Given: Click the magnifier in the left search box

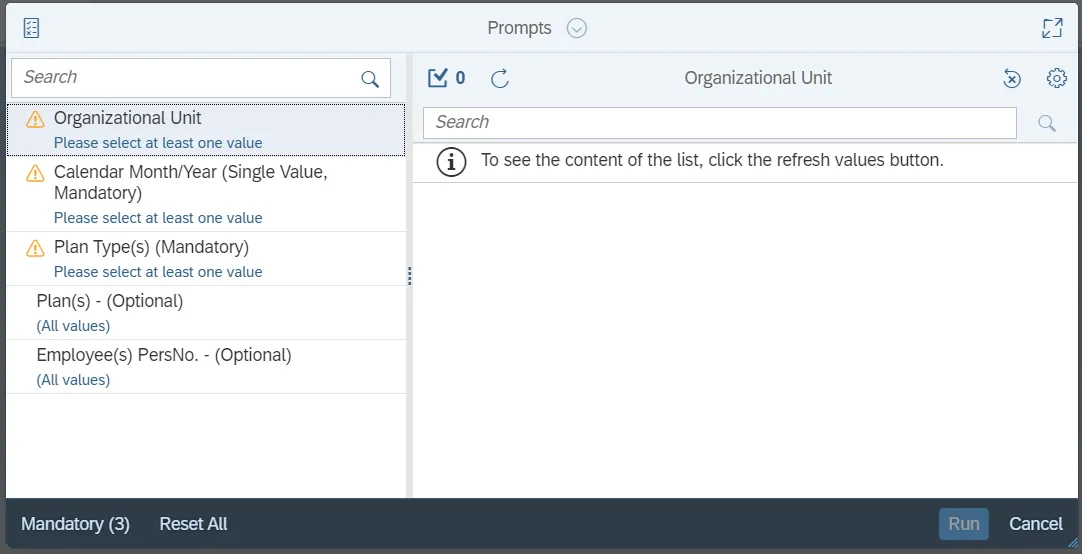Looking at the screenshot, I should click(x=370, y=78).
